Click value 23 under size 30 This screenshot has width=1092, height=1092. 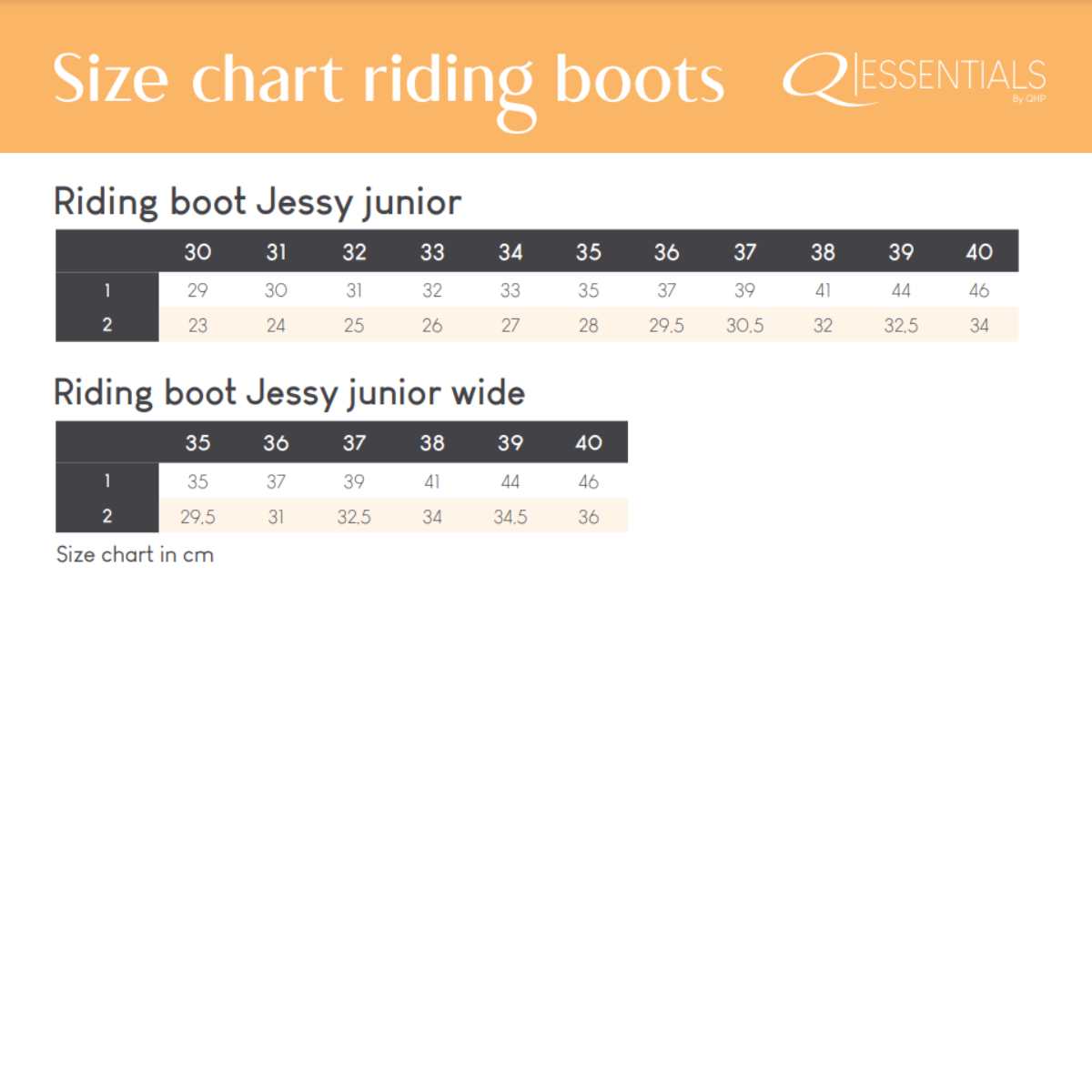click(197, 326)
